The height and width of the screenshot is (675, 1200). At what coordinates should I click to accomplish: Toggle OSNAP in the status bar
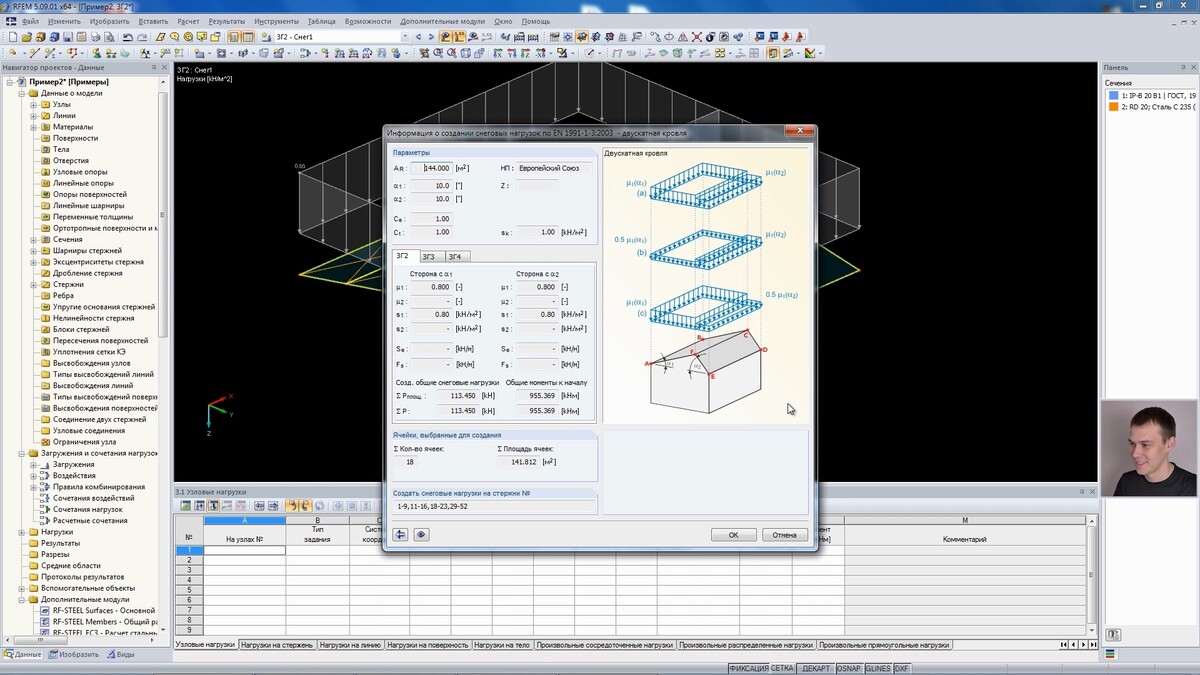[848, 668]
